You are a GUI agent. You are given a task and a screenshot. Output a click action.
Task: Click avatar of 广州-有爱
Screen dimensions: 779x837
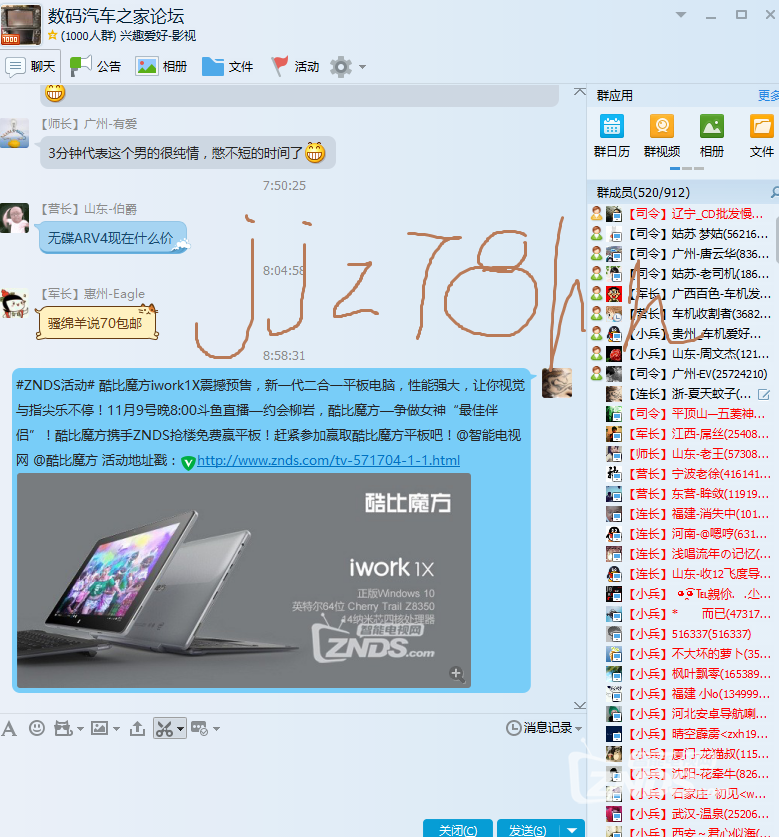coord(14,133)
